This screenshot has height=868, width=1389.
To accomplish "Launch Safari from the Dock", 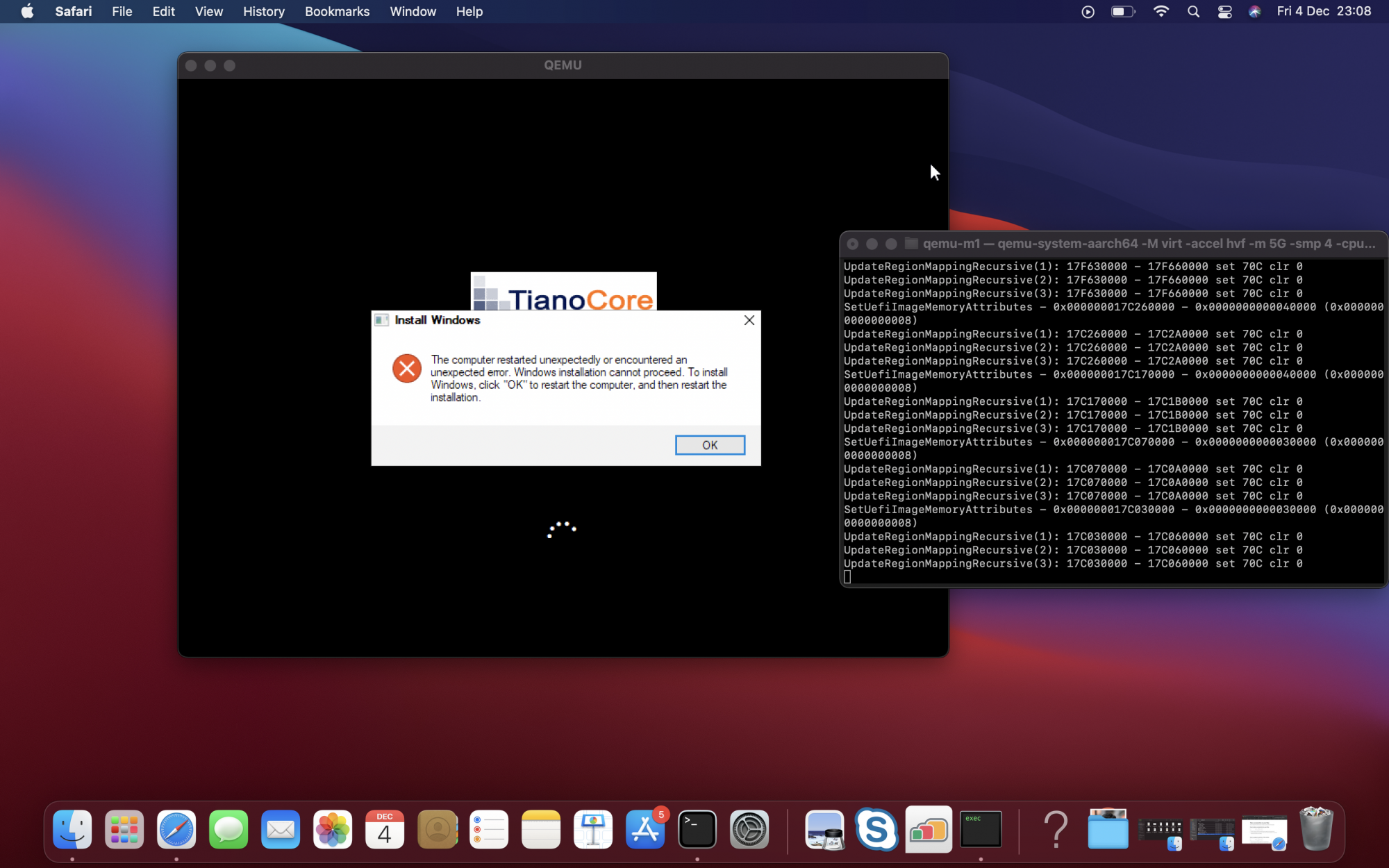I will pyautogui.click(x=176, y=829).
